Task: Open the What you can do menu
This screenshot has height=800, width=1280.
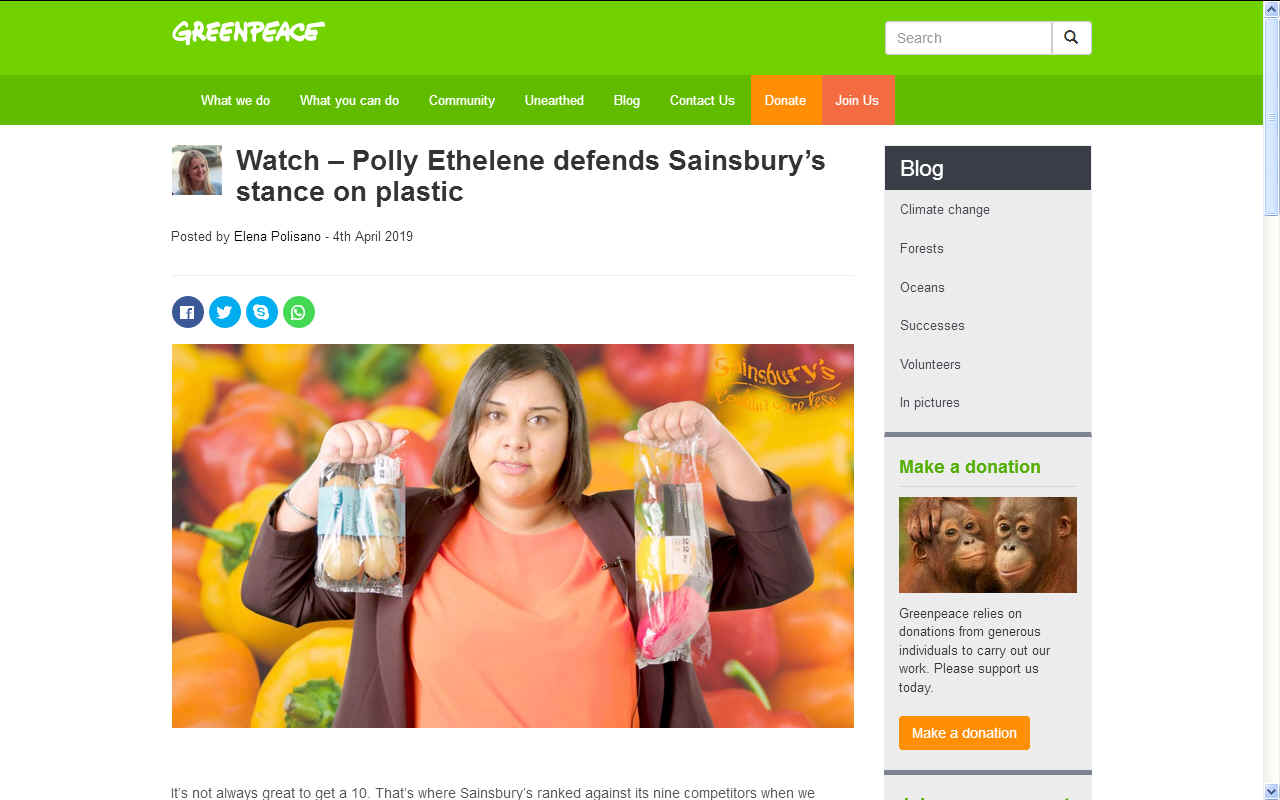Action: 349,100
